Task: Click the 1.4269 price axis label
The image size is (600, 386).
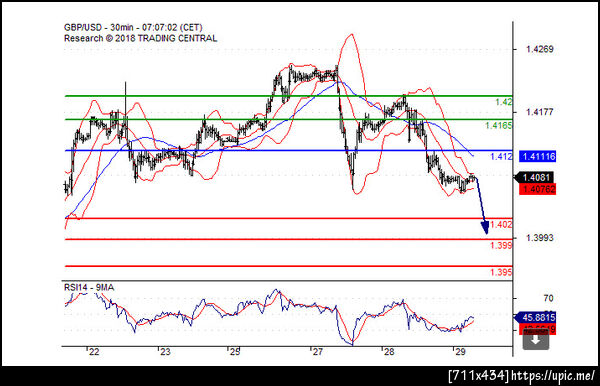Action: (x=540, y=49)
